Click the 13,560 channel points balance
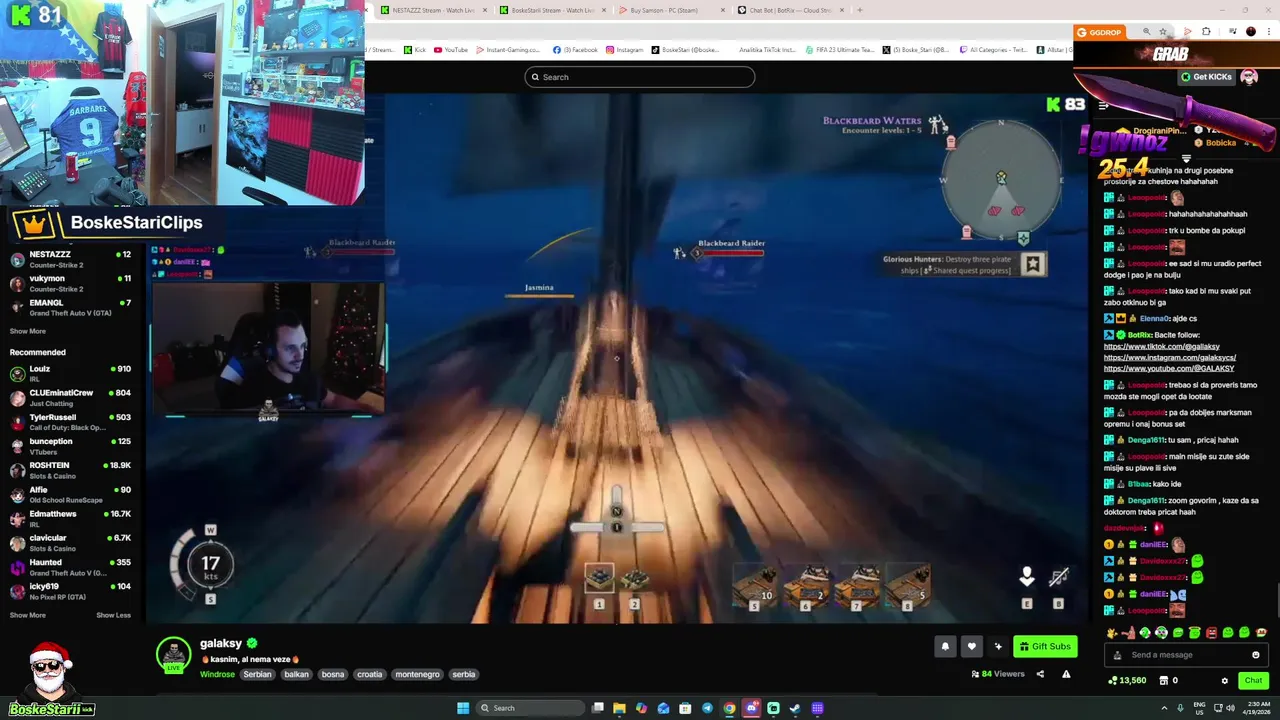 pyautogui.click(x=1127, y=681)
